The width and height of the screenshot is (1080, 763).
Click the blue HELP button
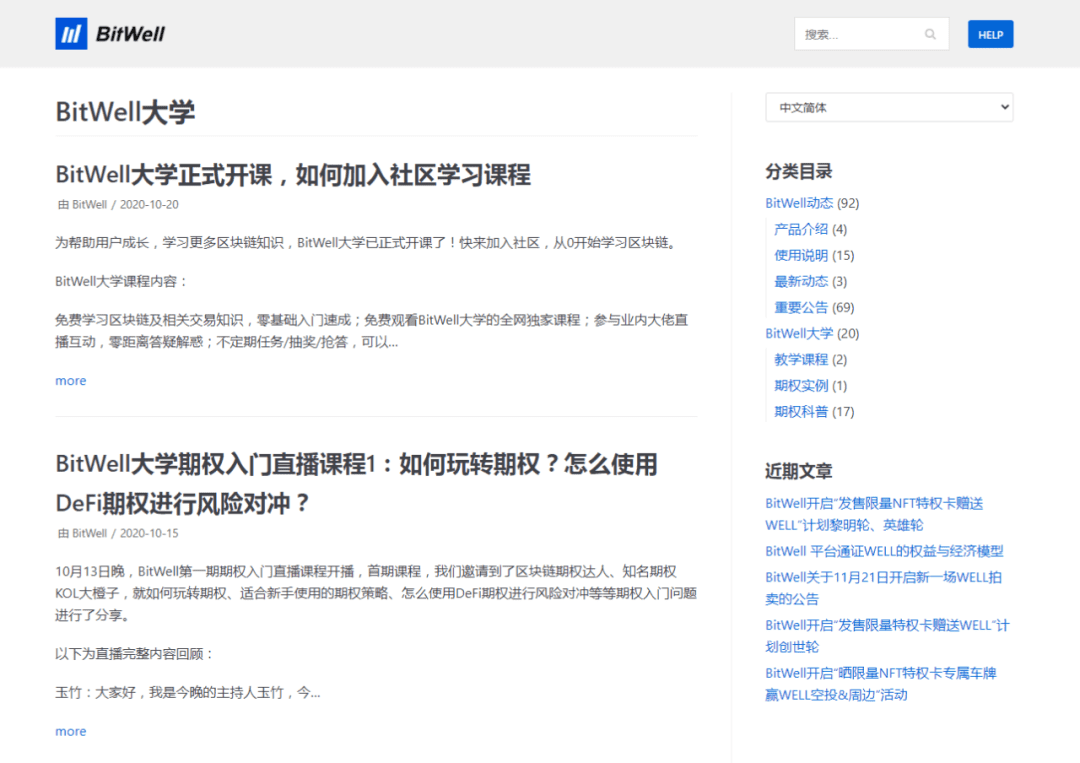click(990, 34)
